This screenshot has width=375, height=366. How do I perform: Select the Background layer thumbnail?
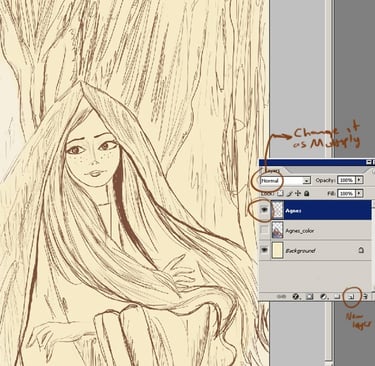tap(277, 250)
